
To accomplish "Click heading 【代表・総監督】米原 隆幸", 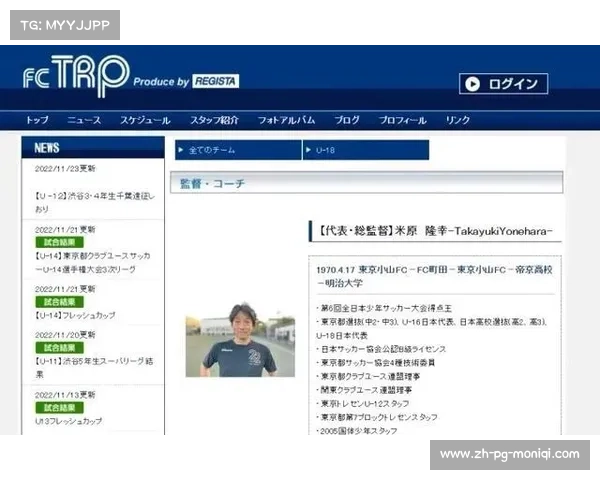I will (x=435, y=231).
